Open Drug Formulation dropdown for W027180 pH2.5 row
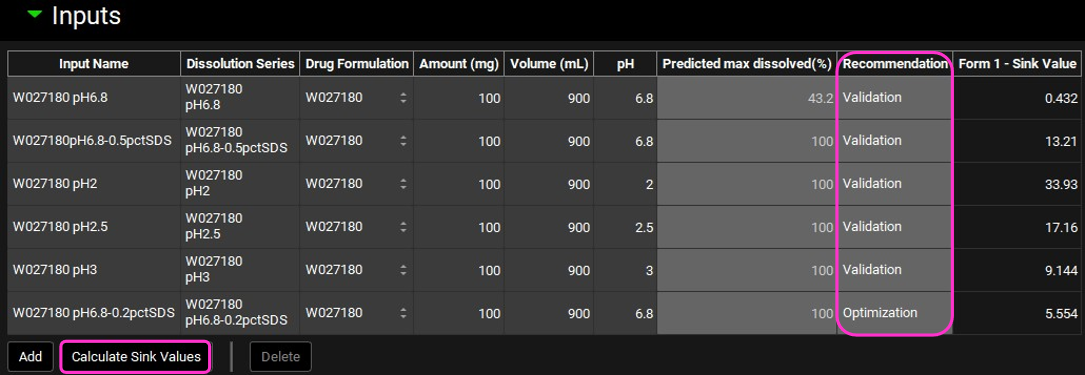Image resolution: width=1085 pixels, height=375 pixels. click(403, 227)
